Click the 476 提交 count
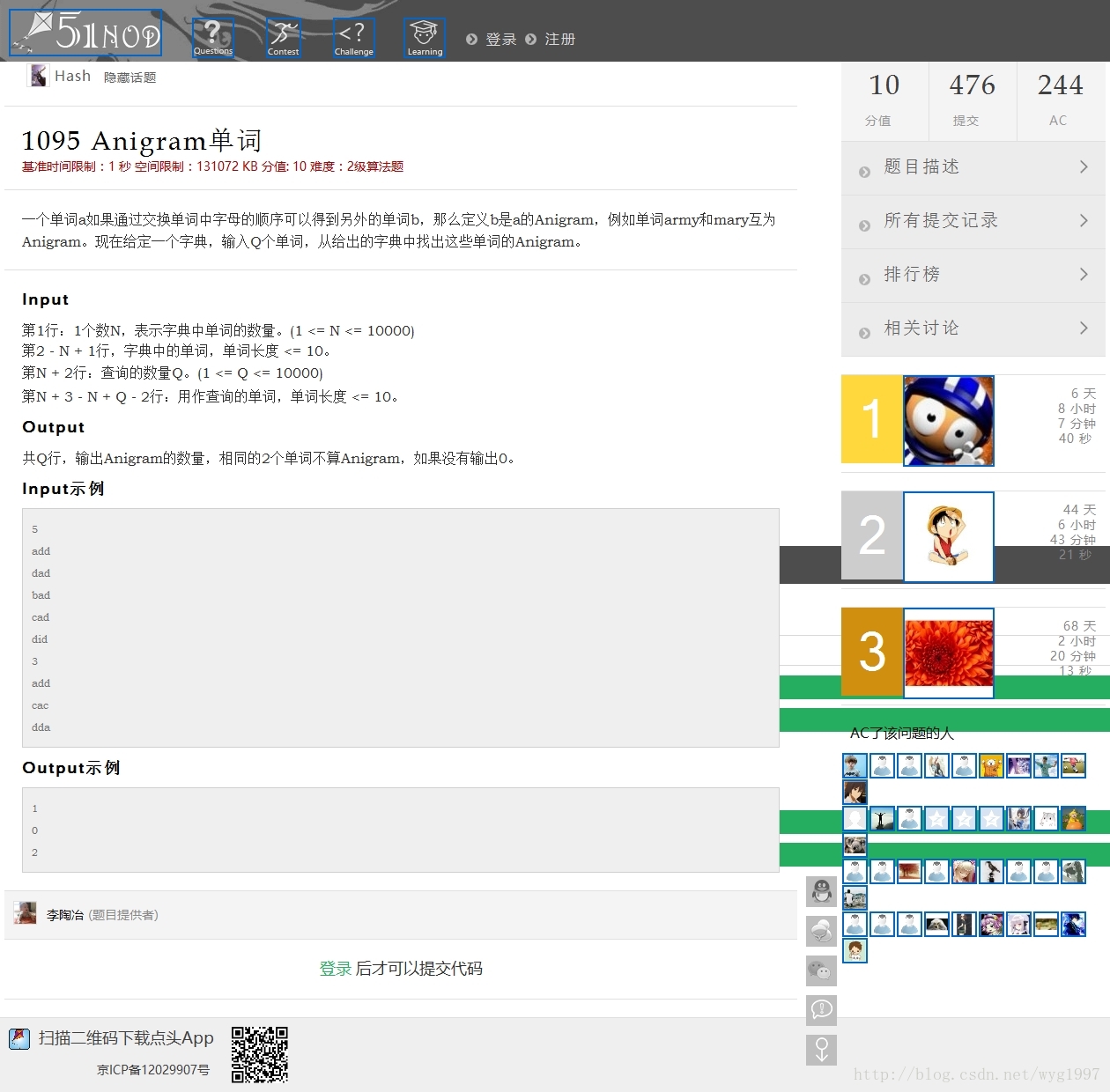Viewport: 1110px width, 1092px height. 973,100
